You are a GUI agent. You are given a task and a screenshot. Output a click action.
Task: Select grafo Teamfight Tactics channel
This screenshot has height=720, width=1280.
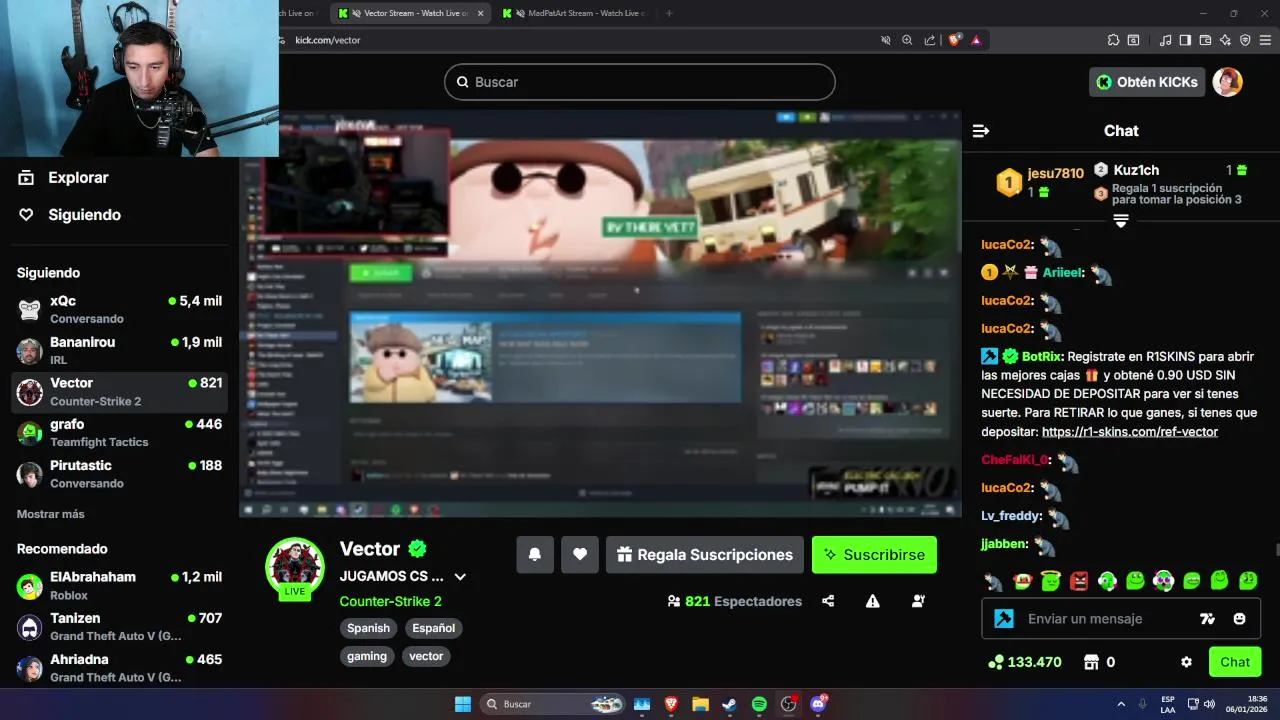tap(120, 432)
